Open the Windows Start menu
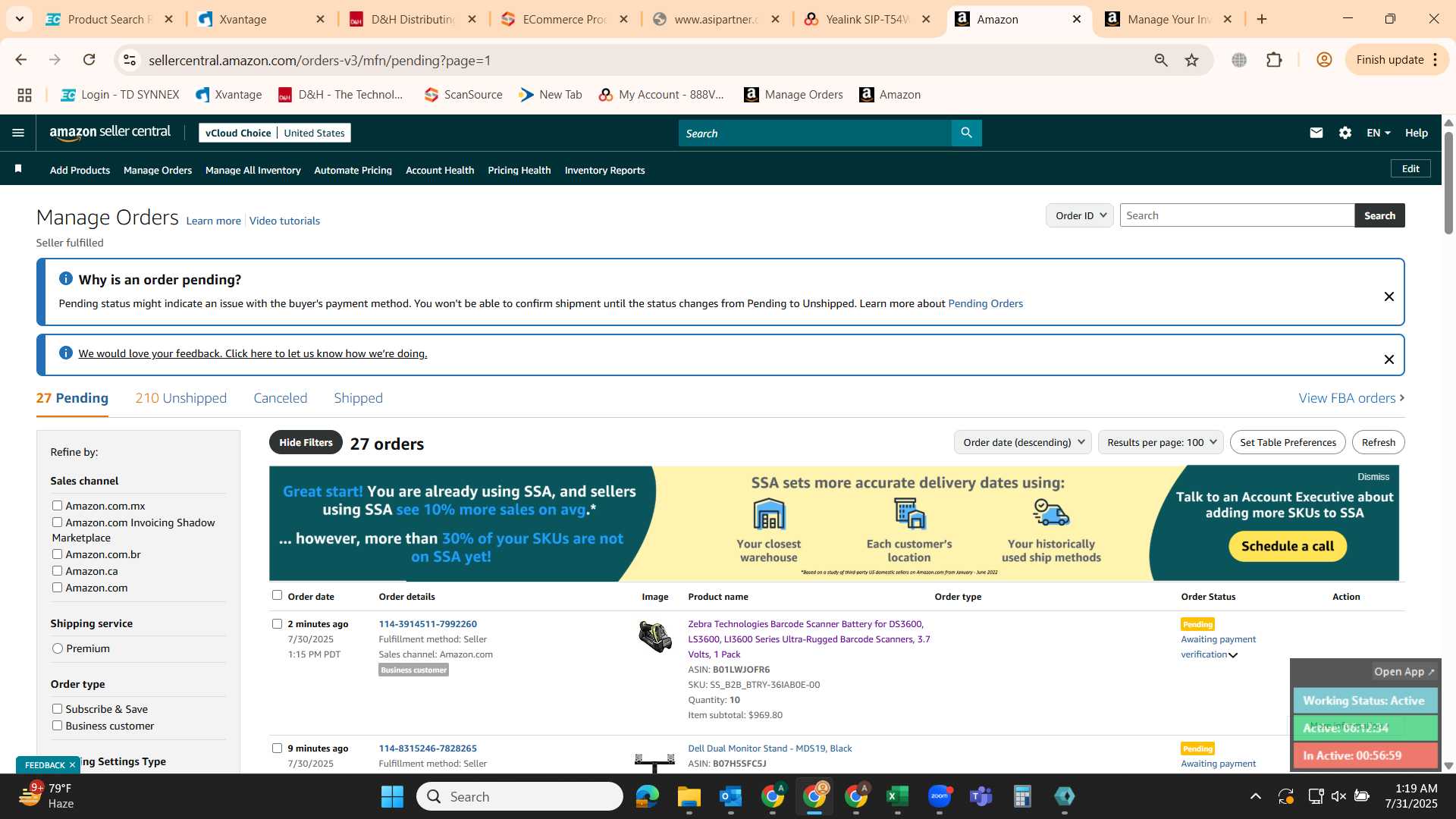The image size is (1456, 819). 392,796
